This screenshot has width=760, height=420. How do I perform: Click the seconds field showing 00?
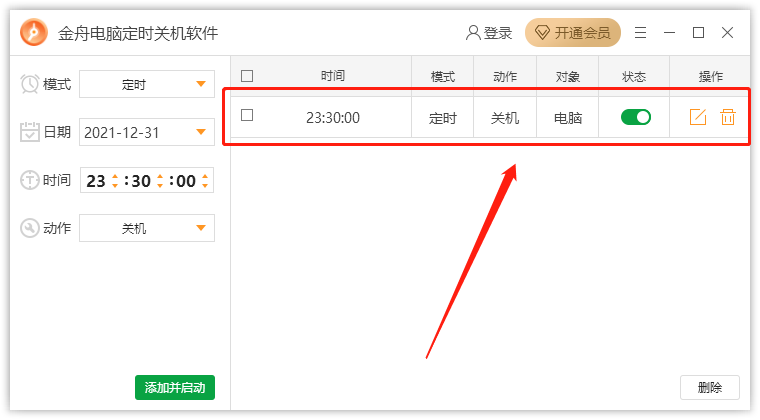coord(186,181)
